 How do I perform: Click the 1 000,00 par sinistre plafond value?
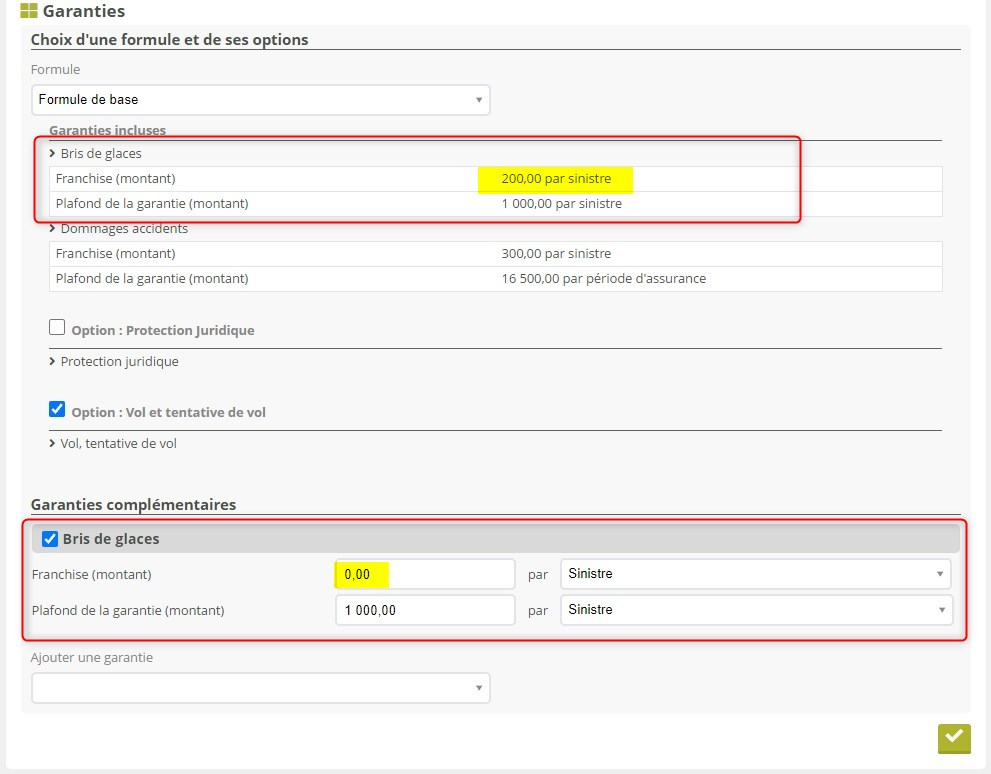tap(561, 204)
